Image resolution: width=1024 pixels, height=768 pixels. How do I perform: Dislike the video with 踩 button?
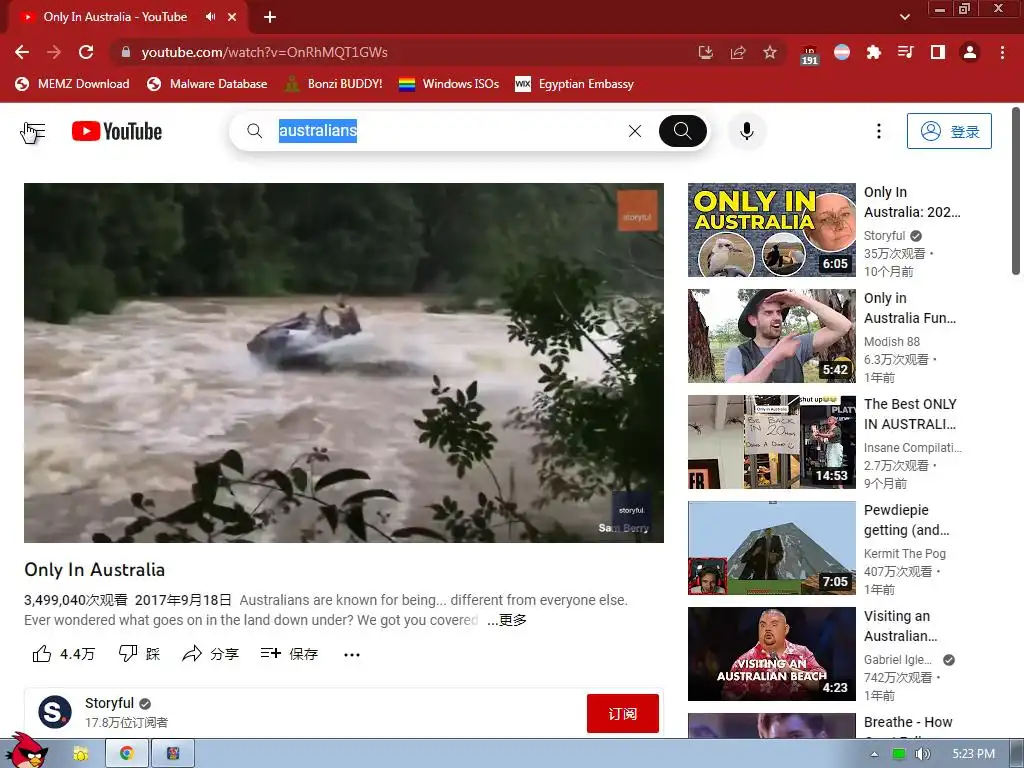coord(139,654)
